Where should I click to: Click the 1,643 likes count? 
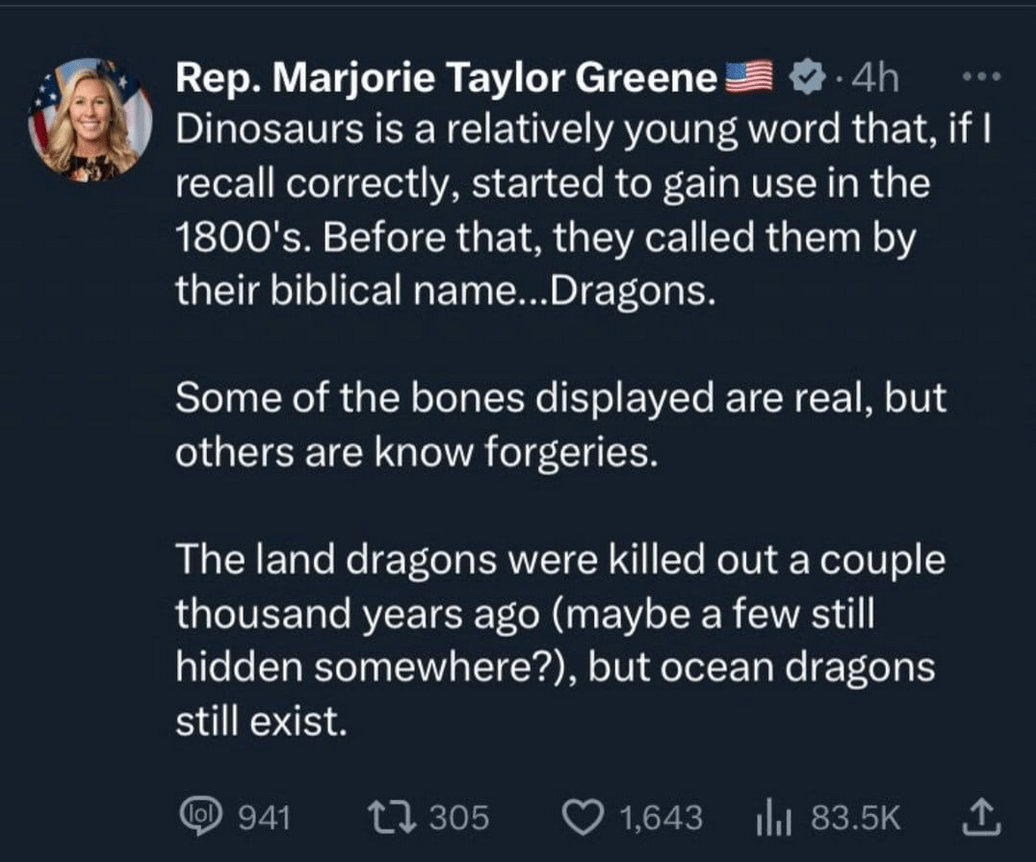click(x=660, y=818)
